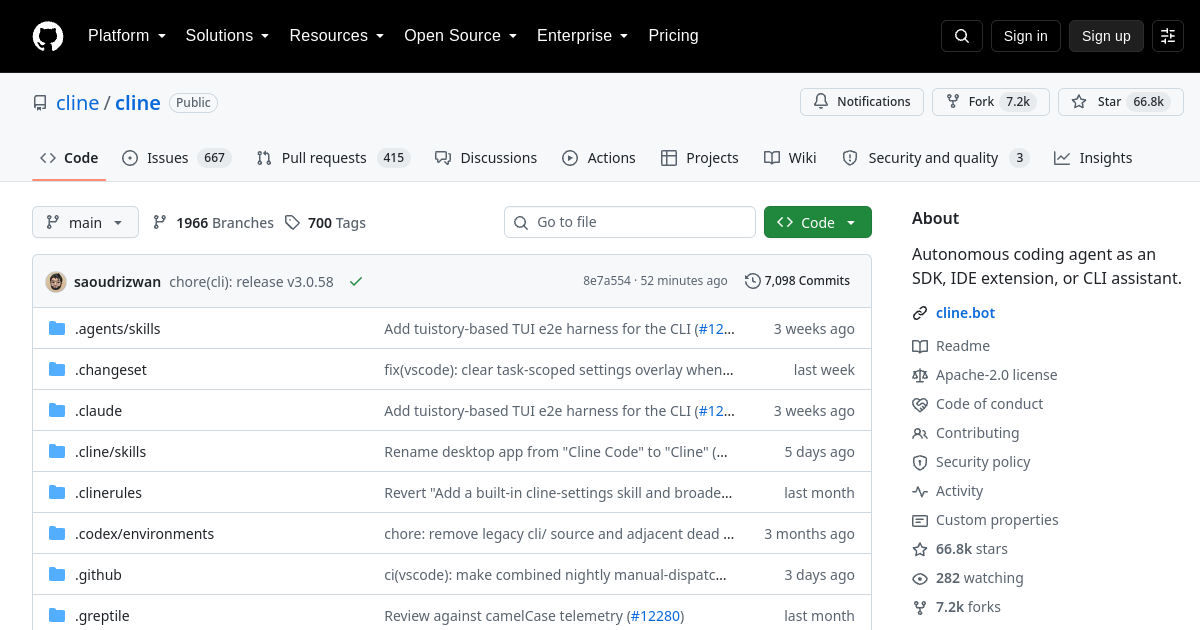Open the 1966 Branches link
The width and height of the screenshot is (1200, 630).
(213, 223)
